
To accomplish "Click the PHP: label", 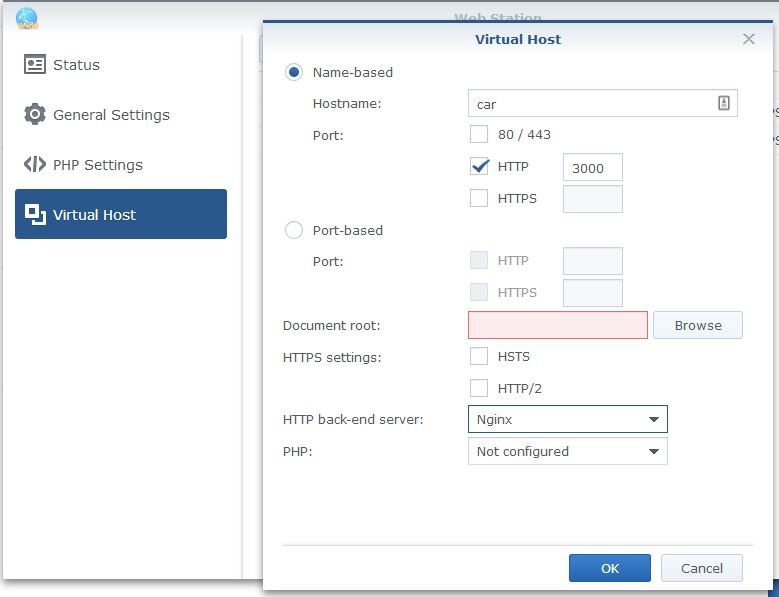I will click(297, 451).
